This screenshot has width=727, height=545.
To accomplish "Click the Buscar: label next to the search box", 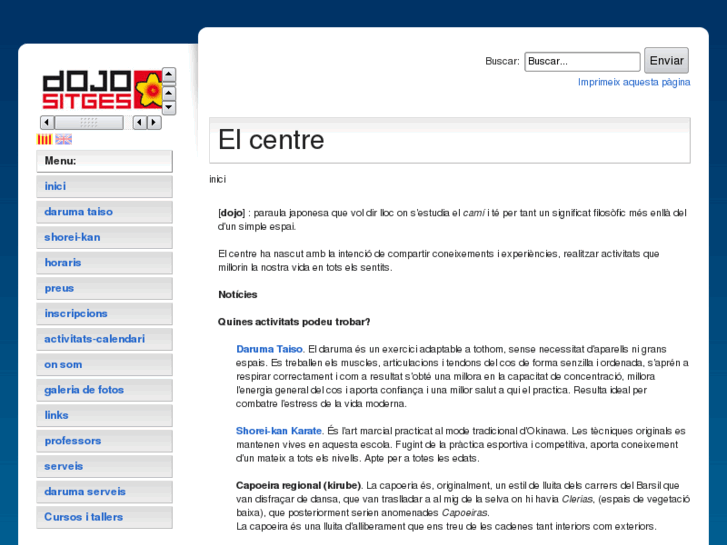I will point(502,61).
